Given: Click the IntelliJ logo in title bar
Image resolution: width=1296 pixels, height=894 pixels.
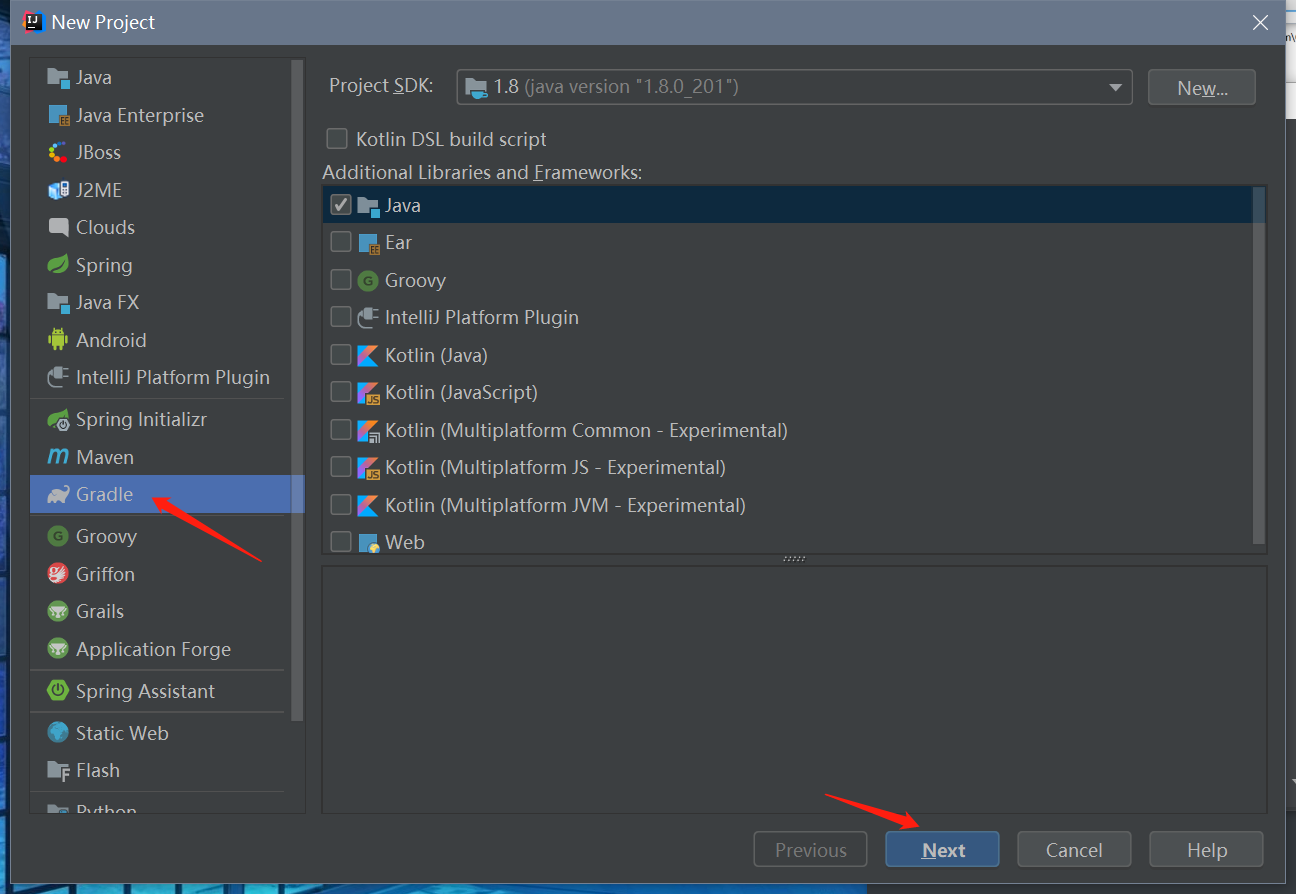Looking at the screenshot, I should pyautogui.click(x=32, y=21).
